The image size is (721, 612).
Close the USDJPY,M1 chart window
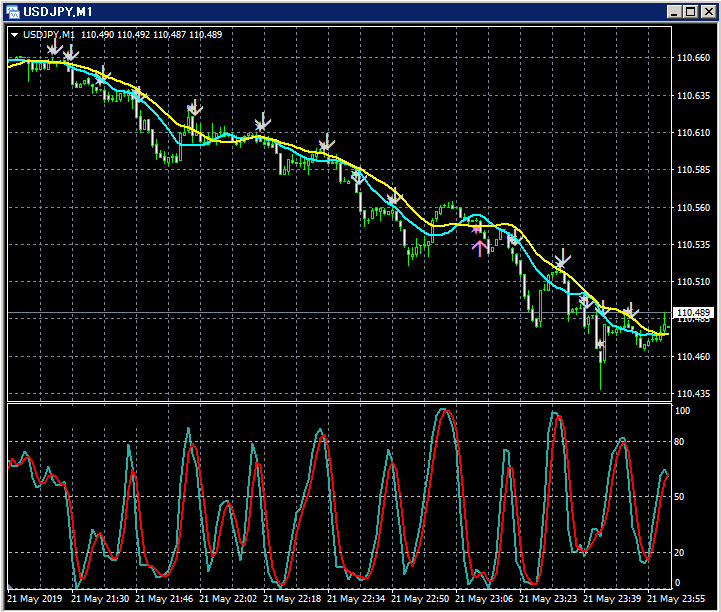(706, 11)
